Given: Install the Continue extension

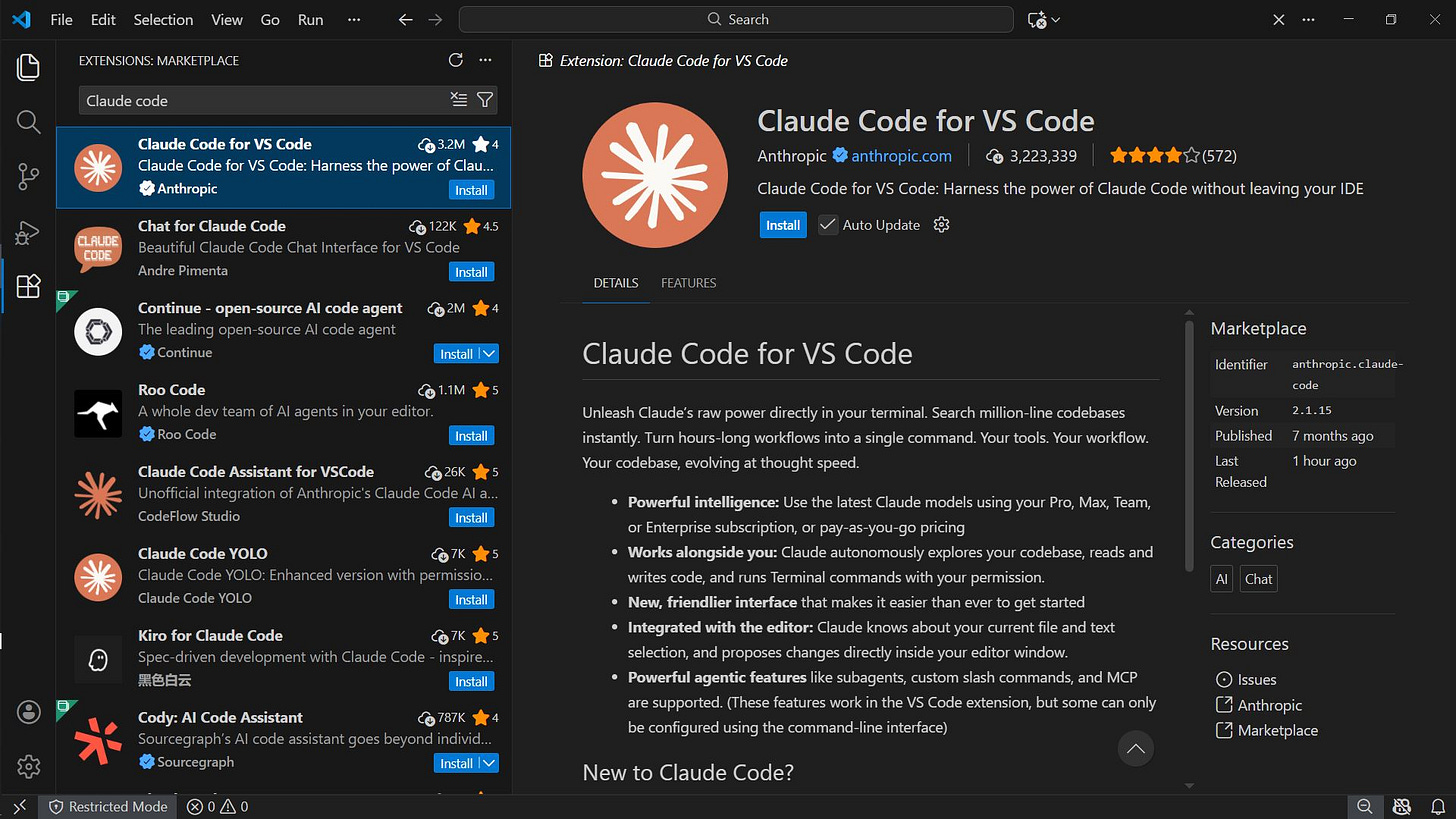Looking at the screenshot, I should pos(456,354).
